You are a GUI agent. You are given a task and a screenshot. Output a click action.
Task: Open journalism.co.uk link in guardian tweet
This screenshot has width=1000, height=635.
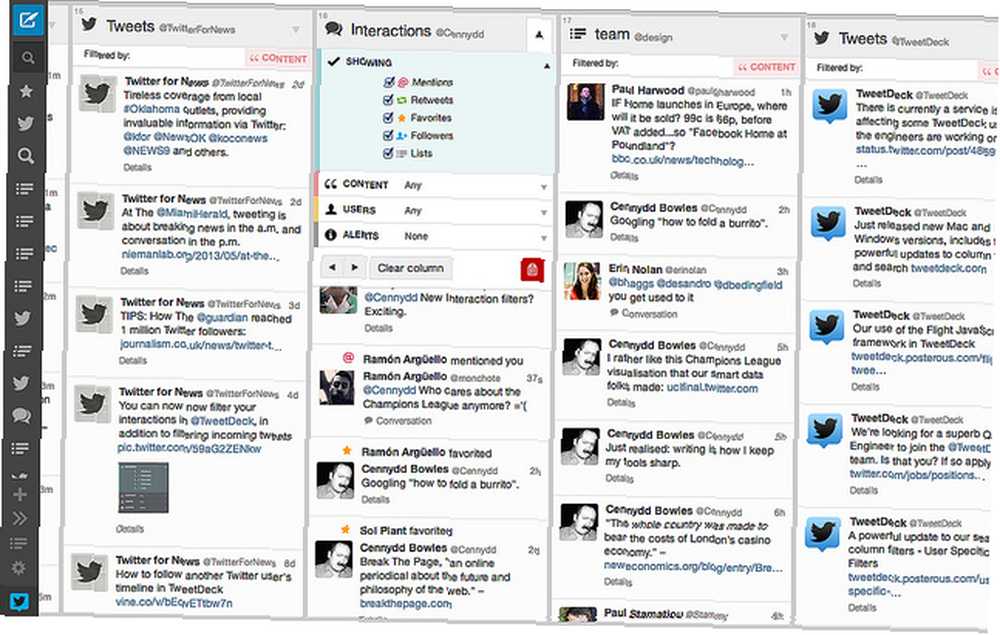tap(200, 344)
